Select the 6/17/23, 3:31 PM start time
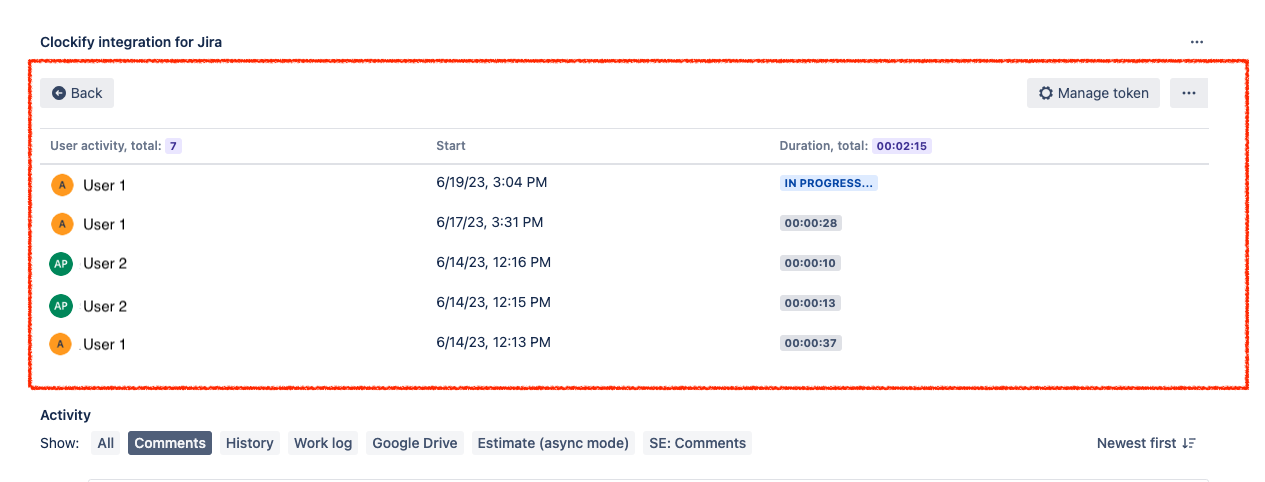This screenshot has width=1265, height=482. [x=490, y=222]
